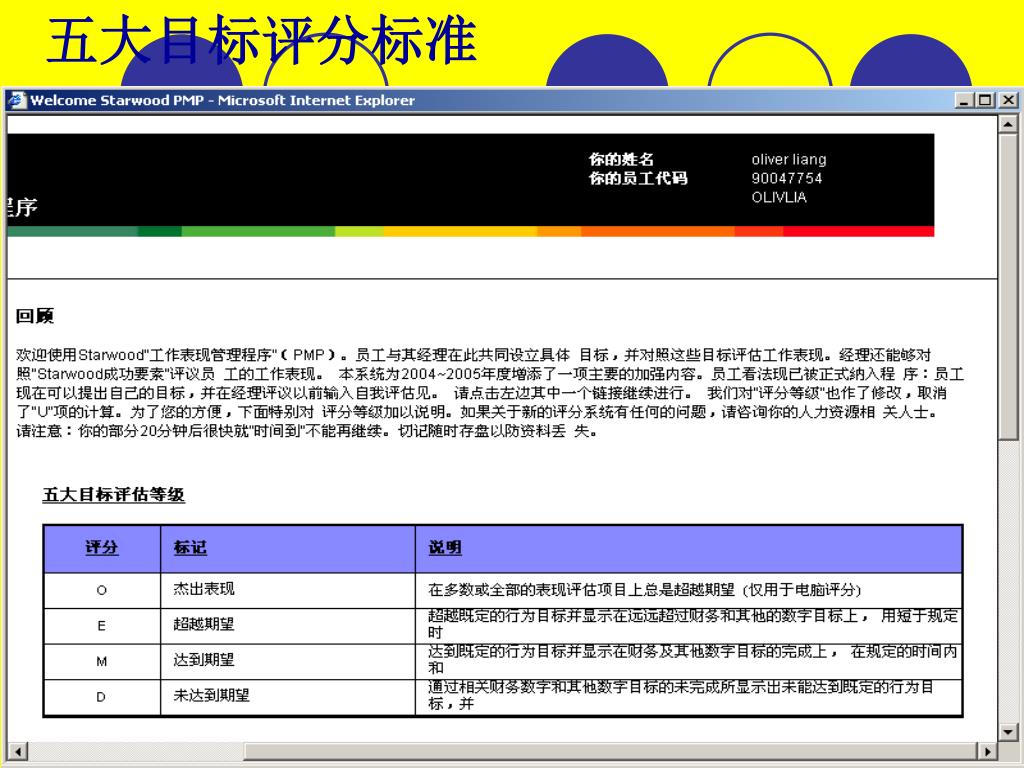Screen dimensions: 1024x768
Task: Click the Internet Explorer icon in title bar
Action: pyautogui.click(x=16, y=100)
